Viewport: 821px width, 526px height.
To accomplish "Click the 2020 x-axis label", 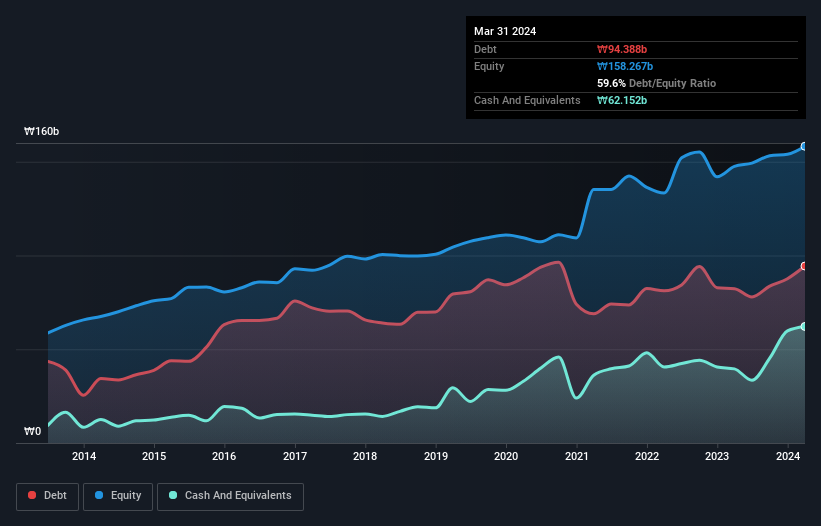I will [506, 456].
